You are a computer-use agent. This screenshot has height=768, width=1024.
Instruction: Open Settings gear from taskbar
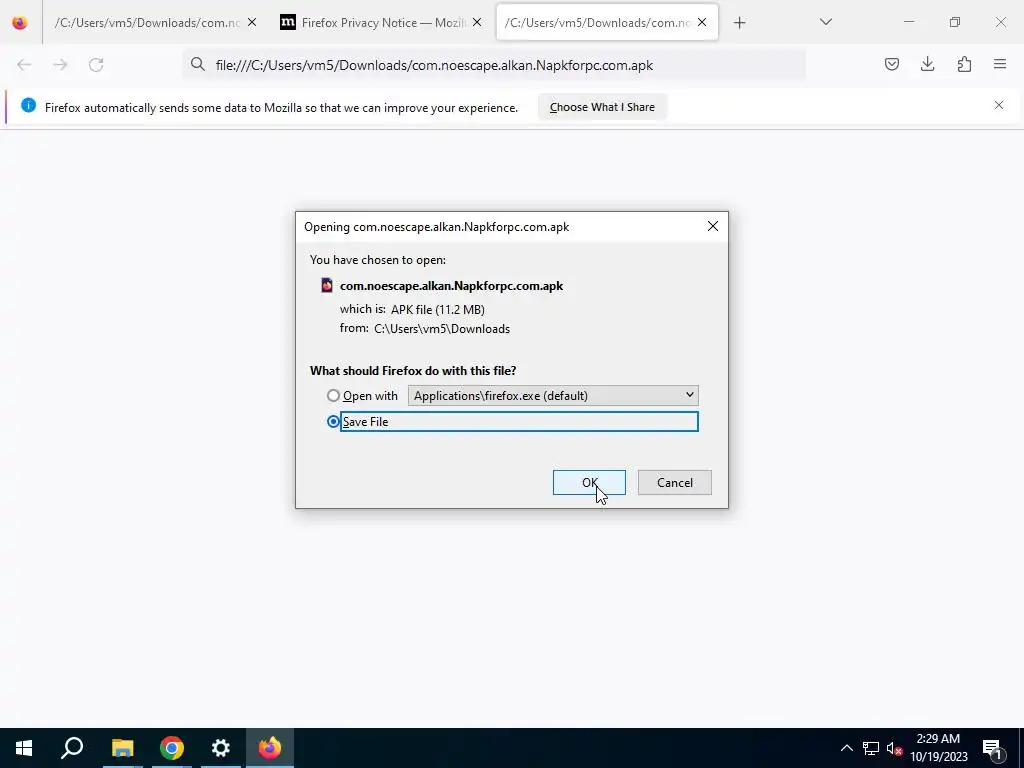click(221, 748)
